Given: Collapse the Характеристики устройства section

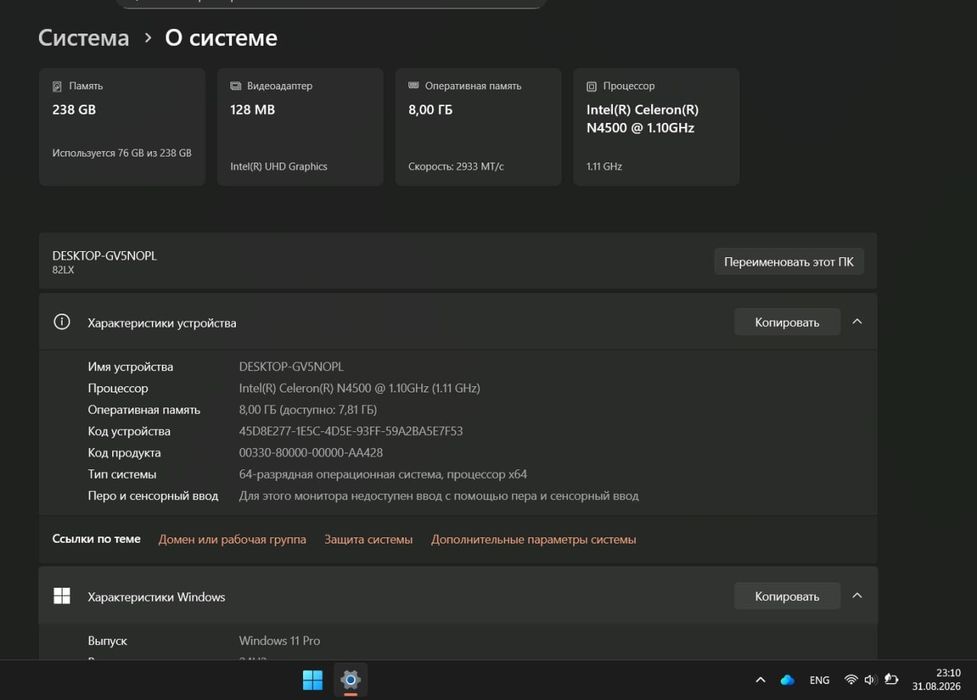Looking at the screenshot, I should [x=857, y=322].
